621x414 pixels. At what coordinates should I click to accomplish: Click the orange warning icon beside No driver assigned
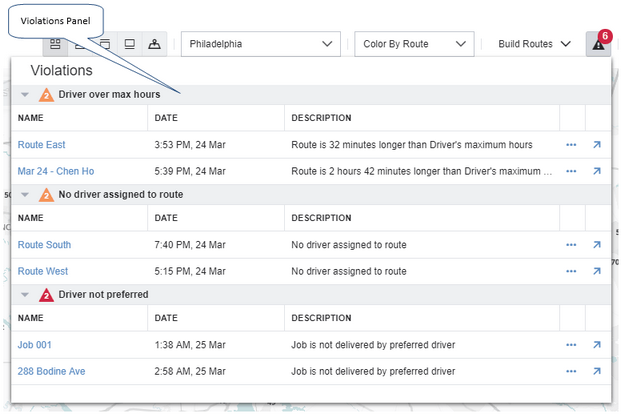coord(46,195)
